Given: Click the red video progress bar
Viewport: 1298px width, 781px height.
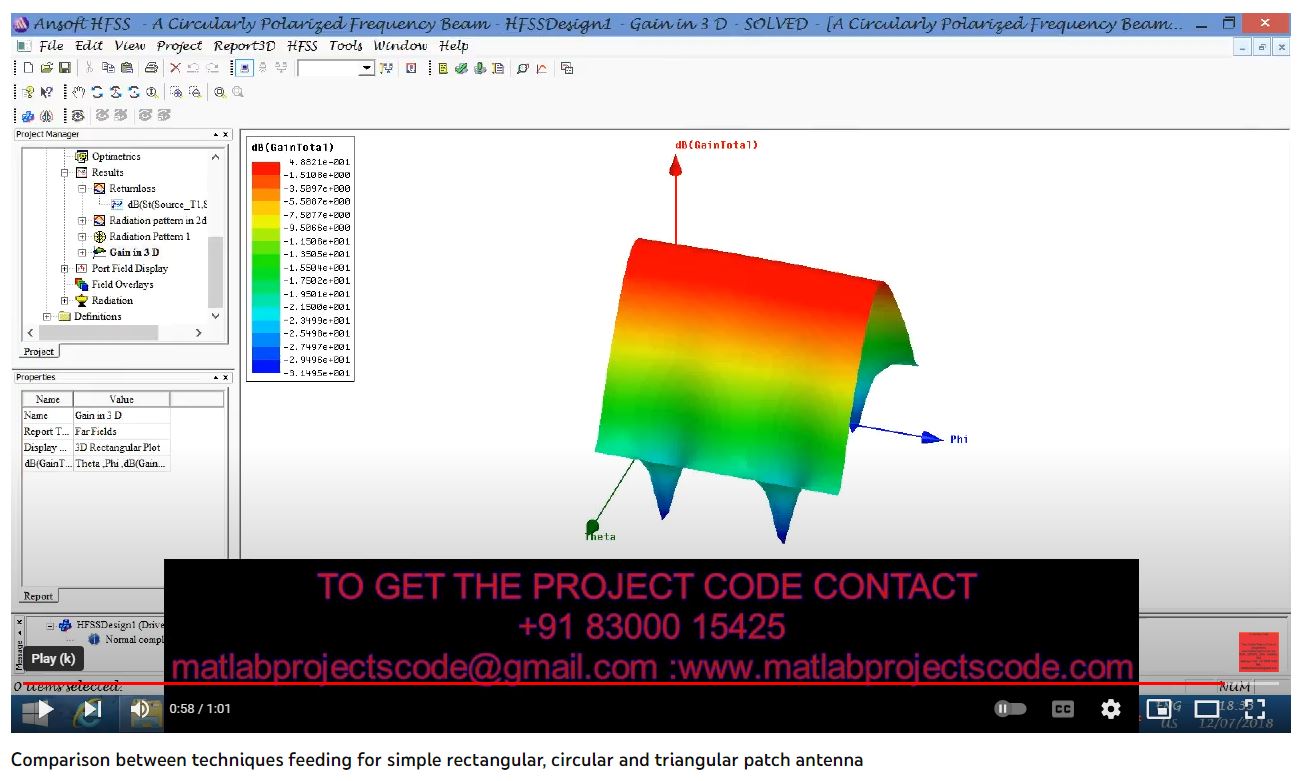Looking at the screenshot, I should coord(600,684).
